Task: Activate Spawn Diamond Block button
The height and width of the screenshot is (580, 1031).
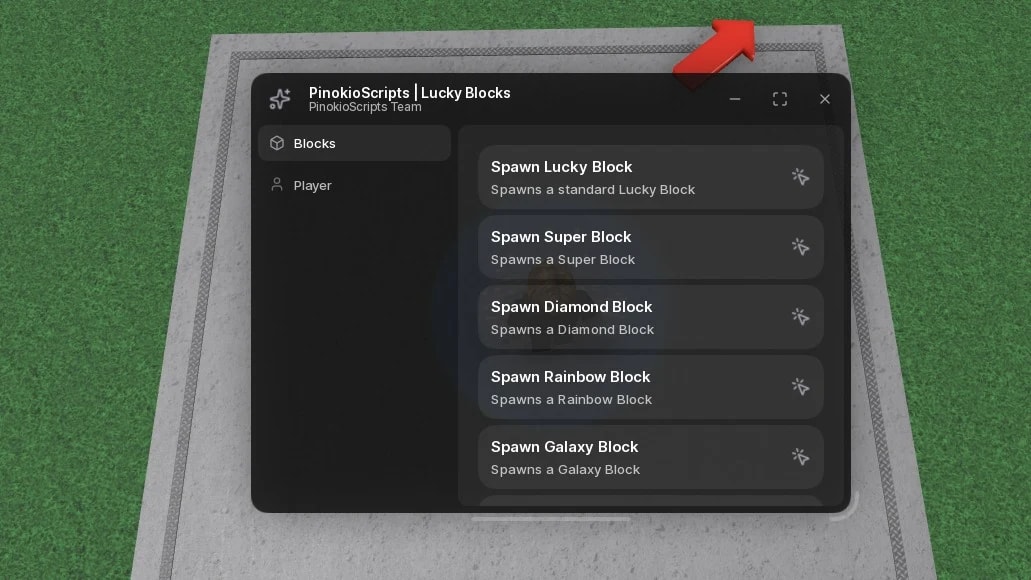Action: click(x=651, y=318)
